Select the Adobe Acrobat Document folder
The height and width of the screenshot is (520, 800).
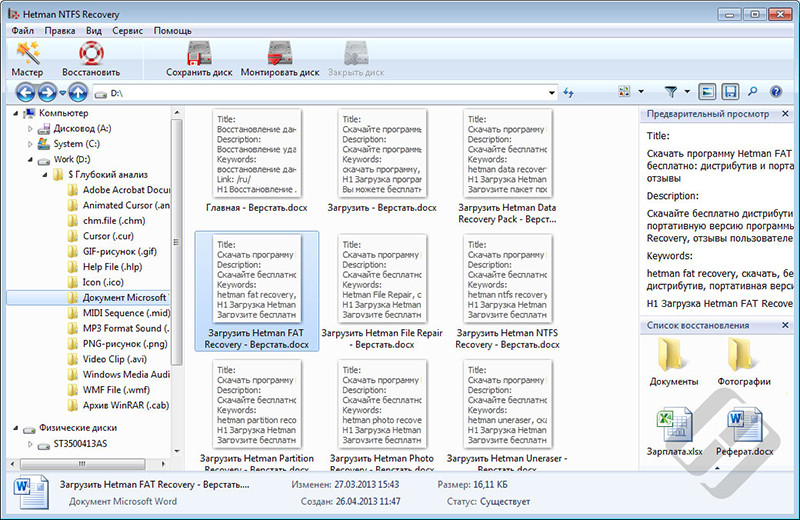[118, 190]
